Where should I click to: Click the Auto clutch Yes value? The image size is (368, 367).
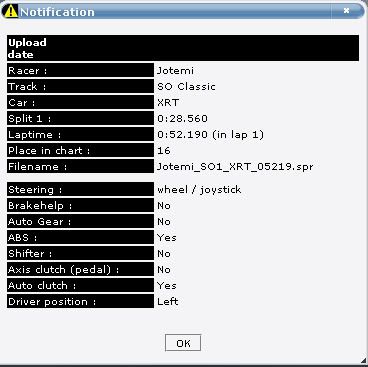167,286
